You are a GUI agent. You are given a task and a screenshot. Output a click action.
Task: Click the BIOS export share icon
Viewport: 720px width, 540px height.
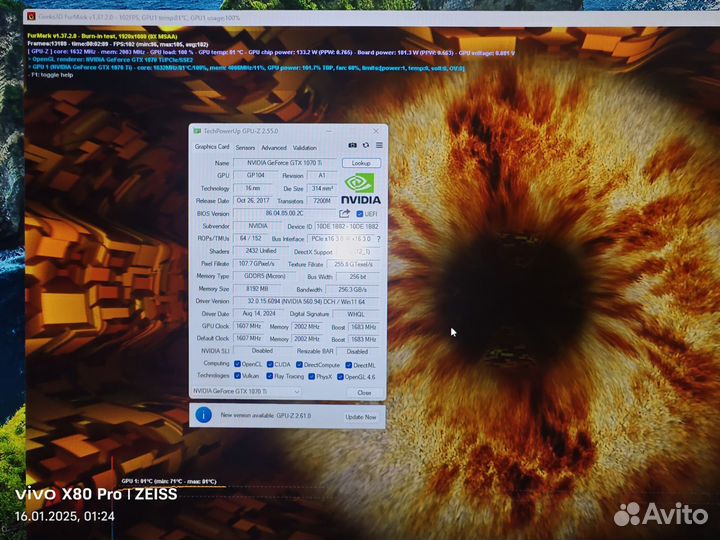pyautogui.click(x=344, y=214)
